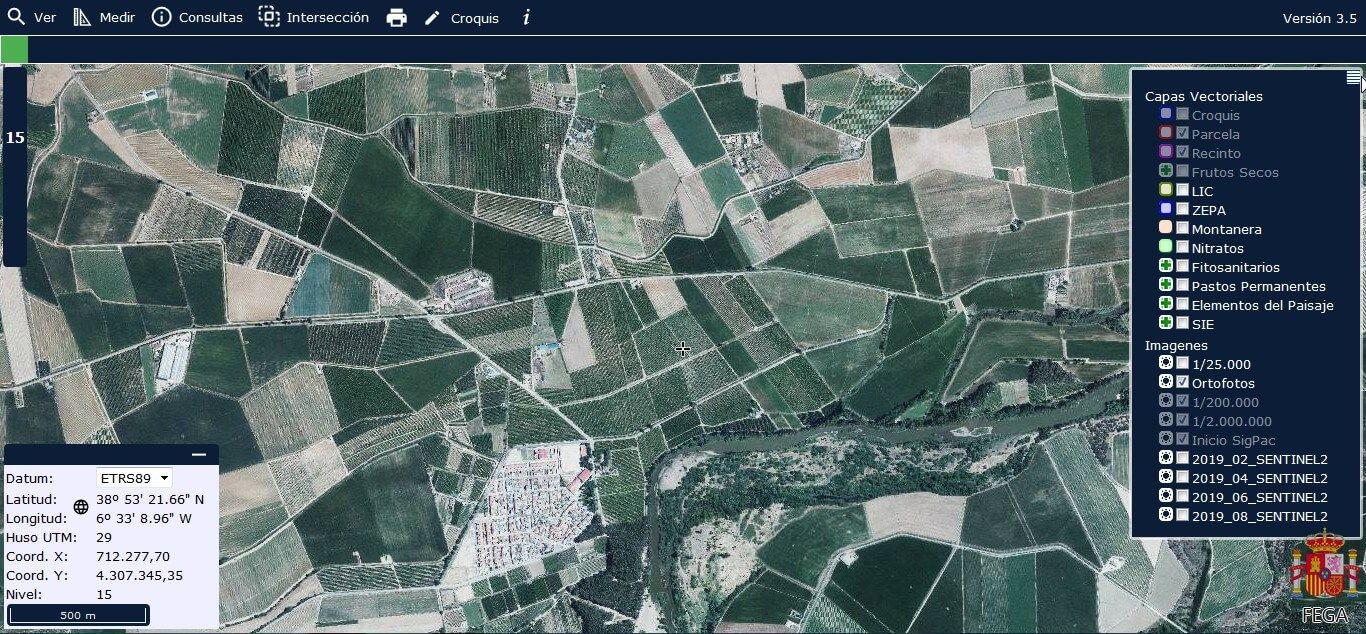This screenshot has width=1366, height=634.
Task: Click the print icon in the toolbar
Action: pyautogui.click(x=396, y=17)
